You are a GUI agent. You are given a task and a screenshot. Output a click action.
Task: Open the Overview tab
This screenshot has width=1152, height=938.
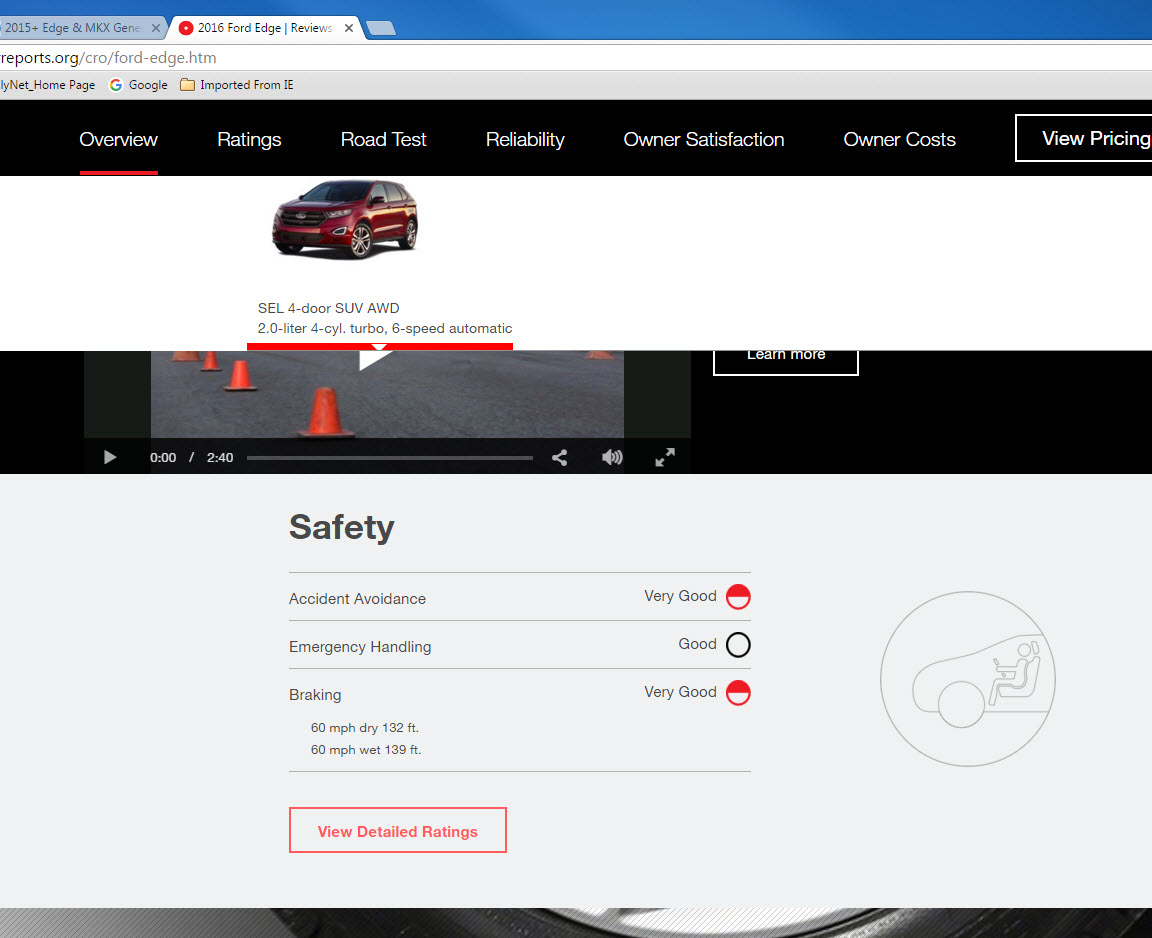click(118, 140)
